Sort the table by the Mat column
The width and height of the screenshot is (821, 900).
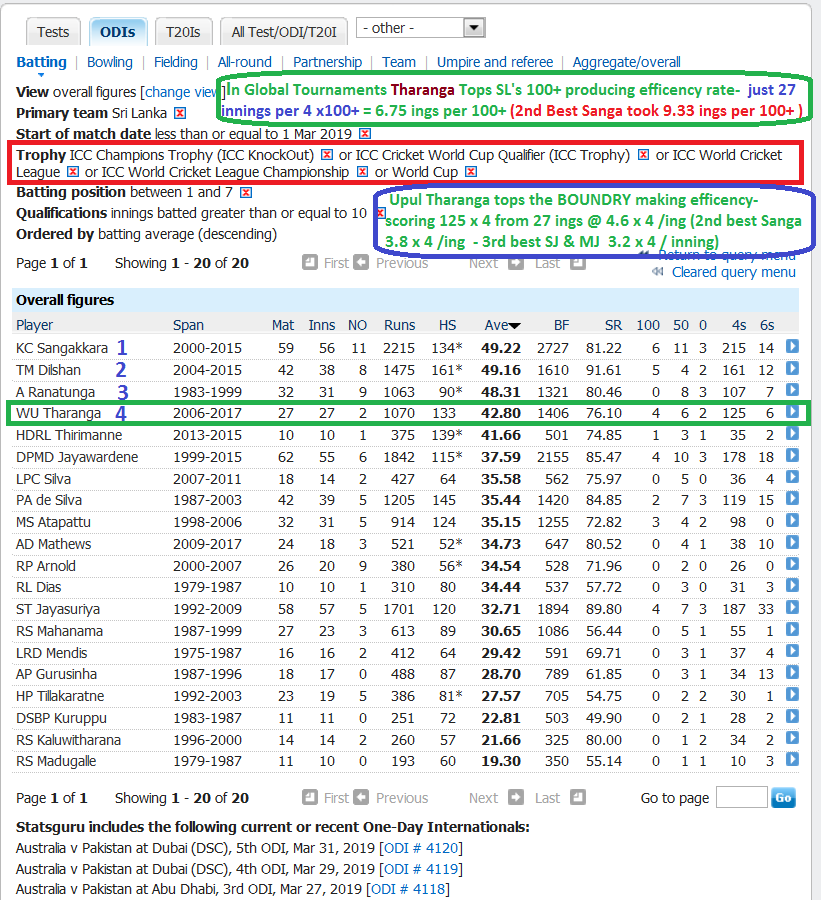pos(283,325)
